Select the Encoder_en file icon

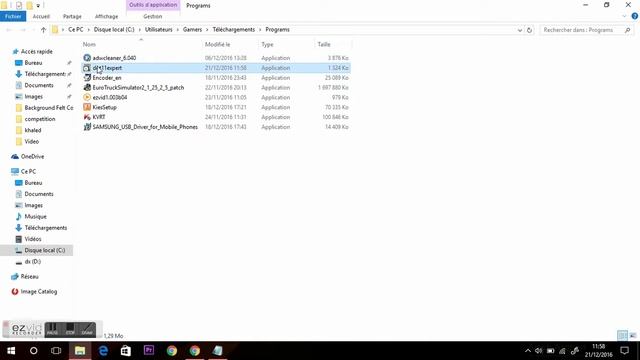point(87,78)
